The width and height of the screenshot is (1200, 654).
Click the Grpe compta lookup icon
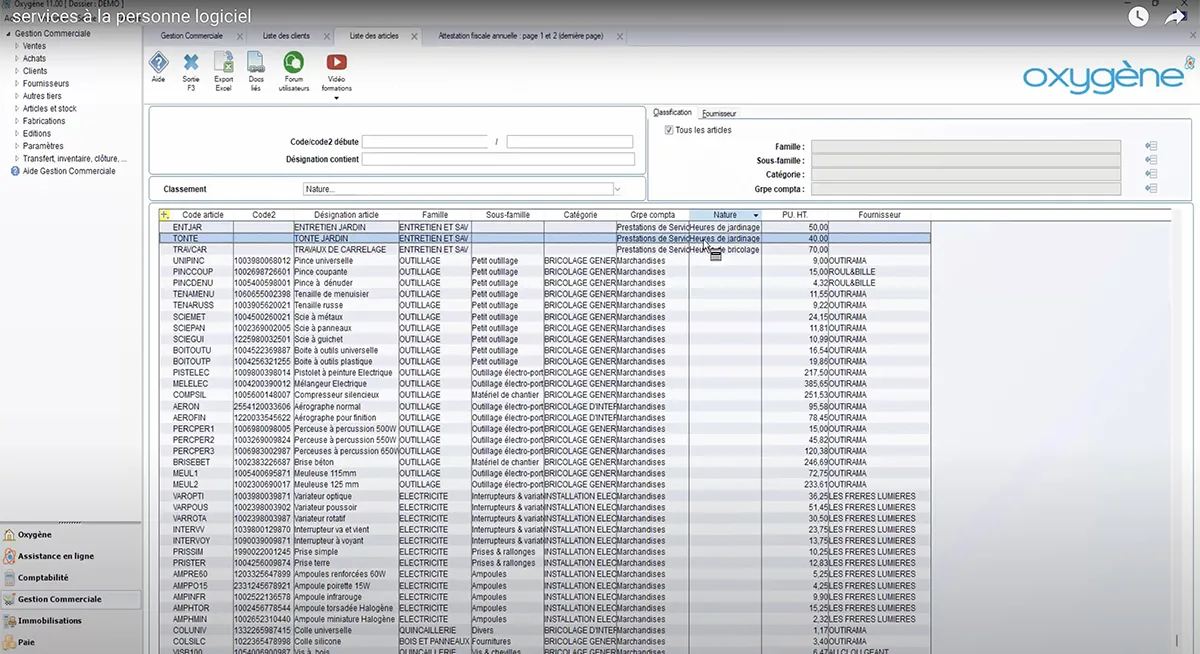click(x=1151, y=188)
